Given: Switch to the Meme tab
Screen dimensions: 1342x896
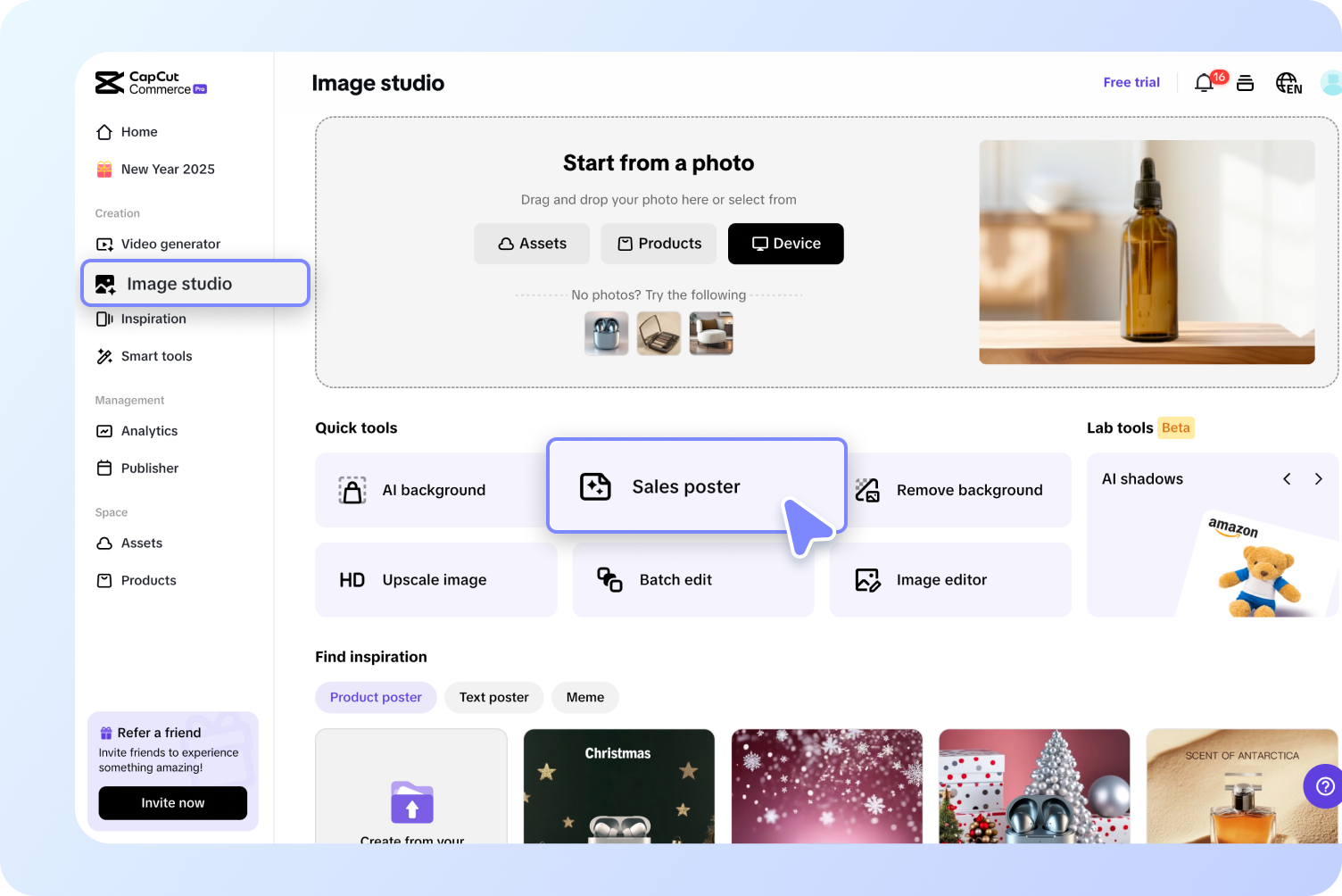Looking at the screenshot, I should coord(584,697).
